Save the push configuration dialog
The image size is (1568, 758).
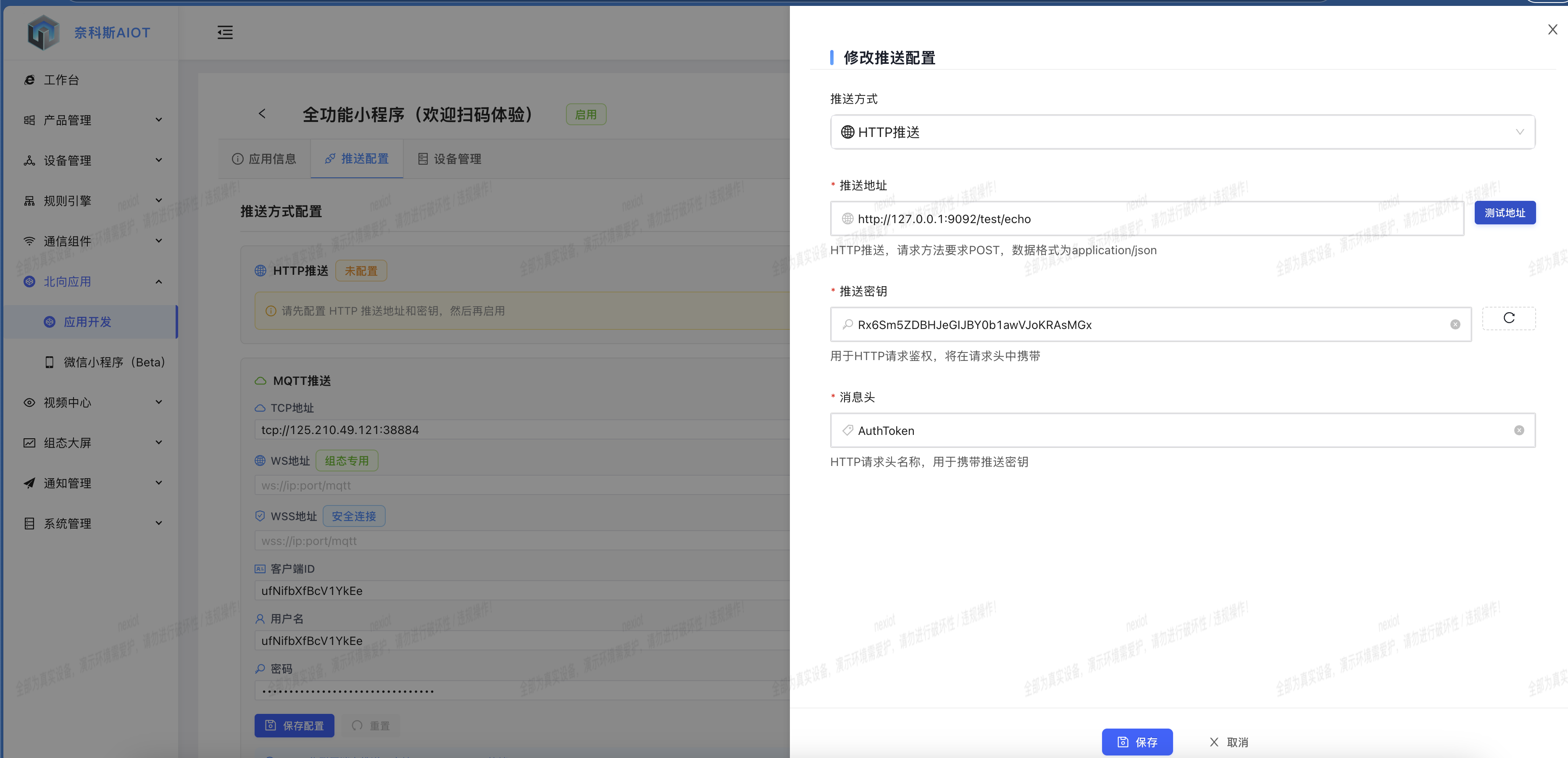coord(1137,742)
